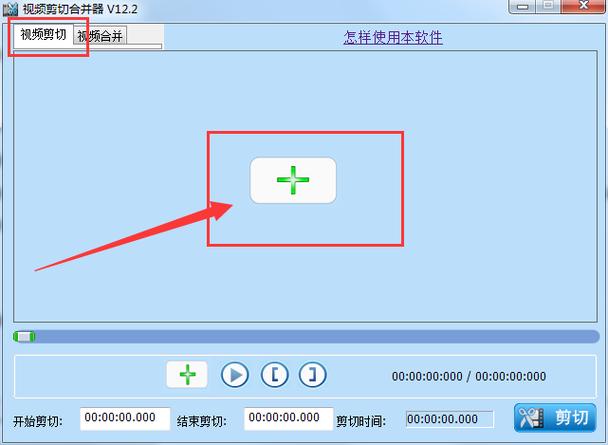608x445 pixels.
Task: Focus the 开始剪切 start time field
Action: [x=125, y=419]
